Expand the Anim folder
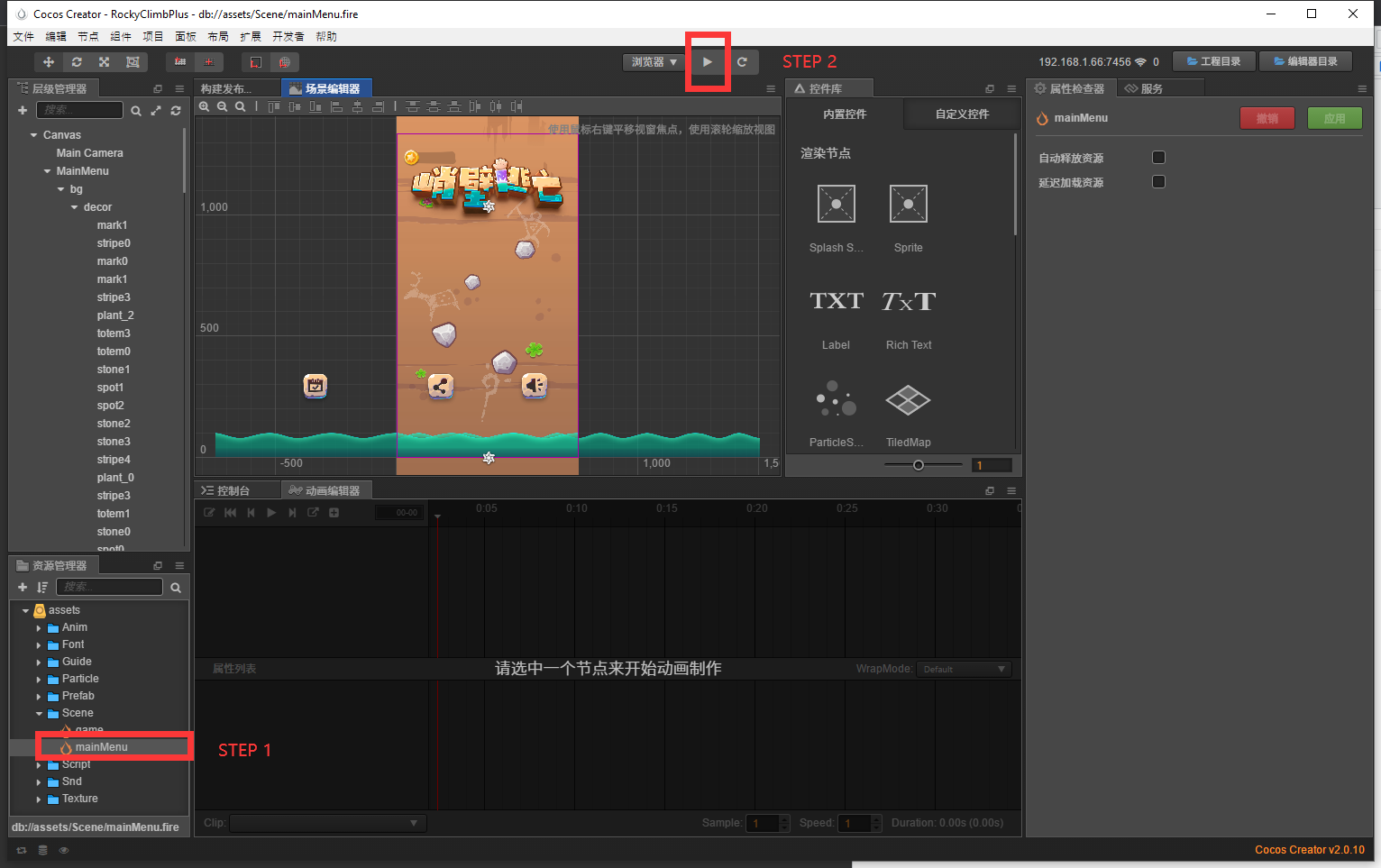The width and height of the screenshot is (1381, 868). tap(39, 628)
